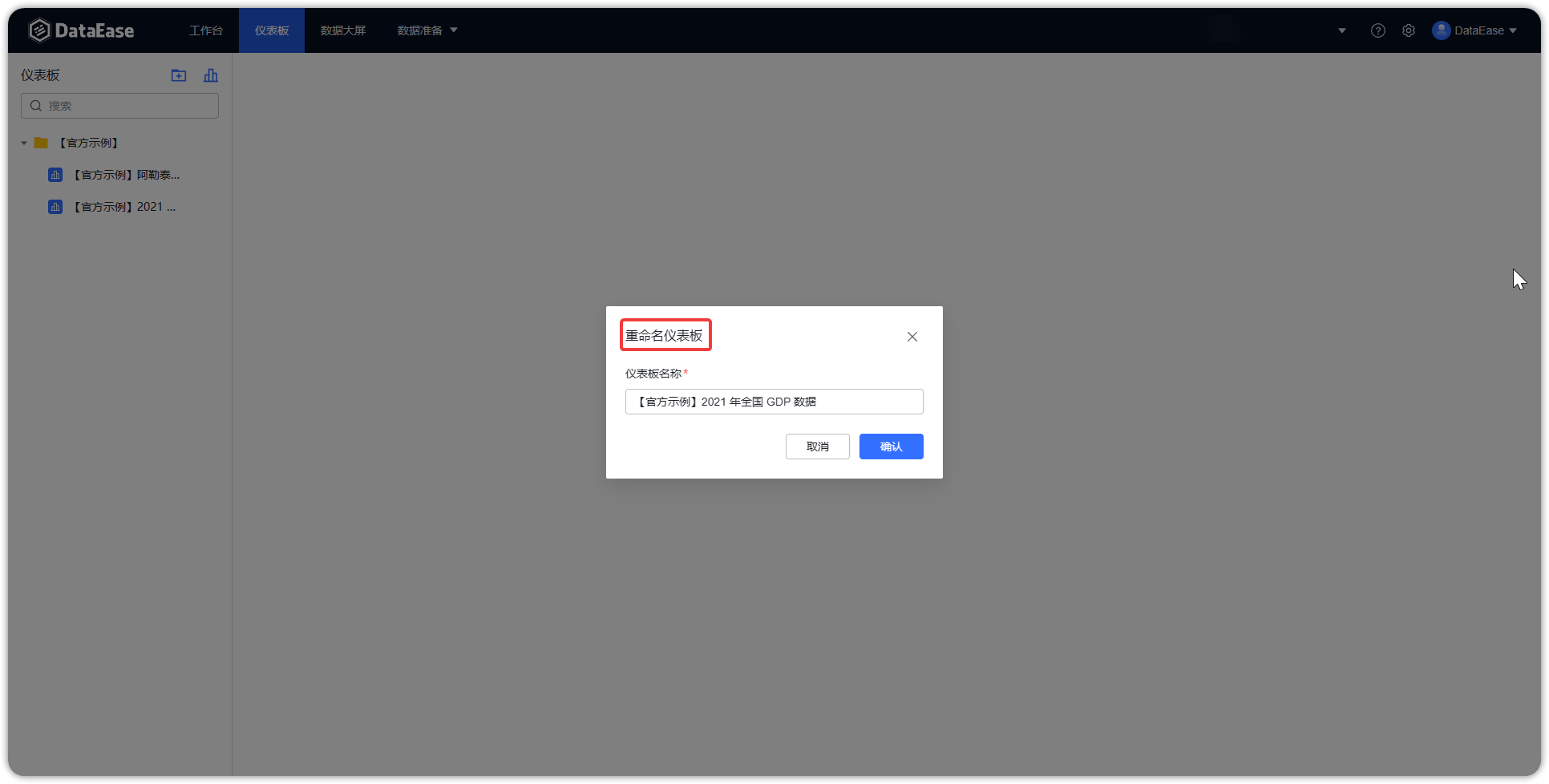This screenshot has height=784, width=1549.
Task: Expand the 数据准备 dropdown menu
Action: point(427,30)
